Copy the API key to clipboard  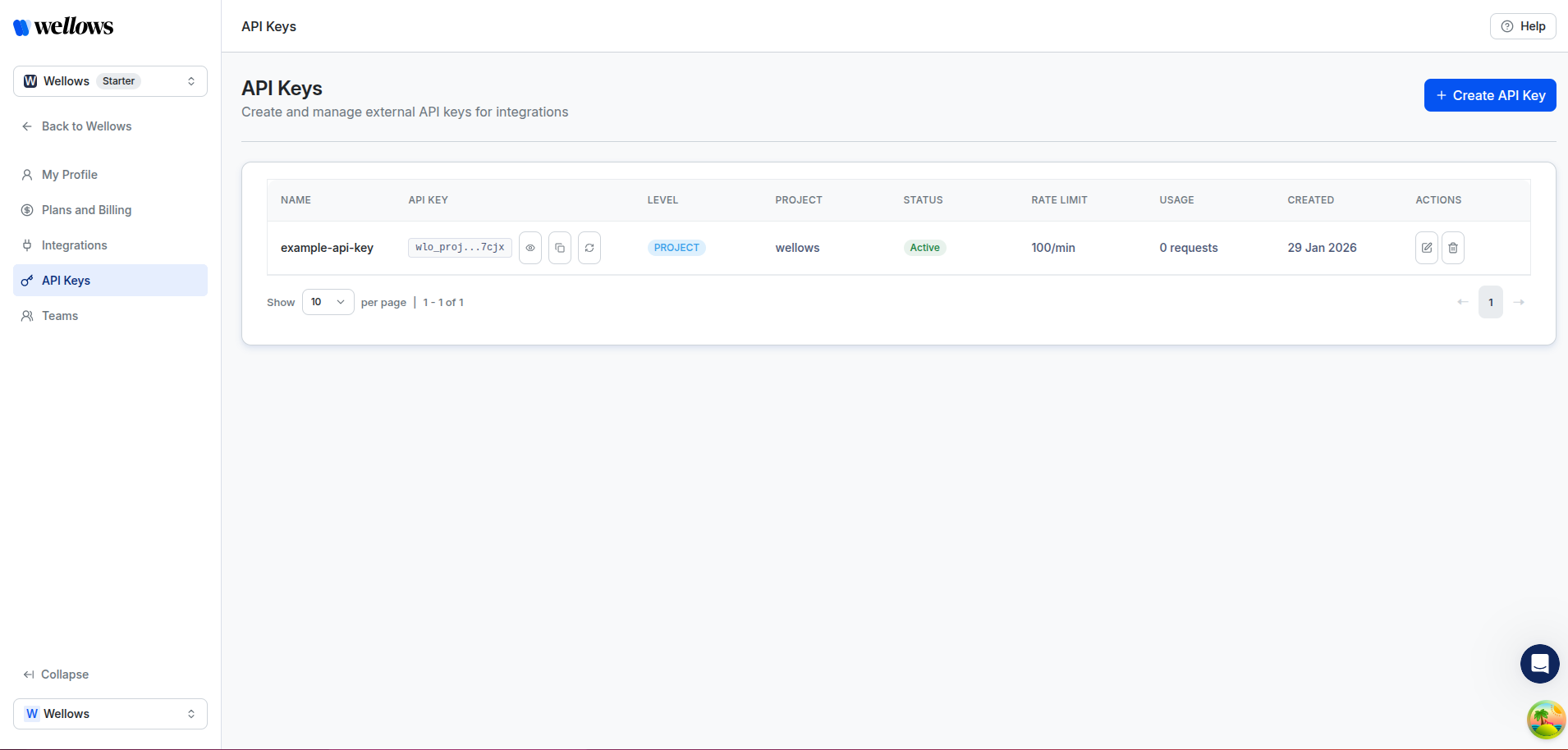tap(560, 247)
